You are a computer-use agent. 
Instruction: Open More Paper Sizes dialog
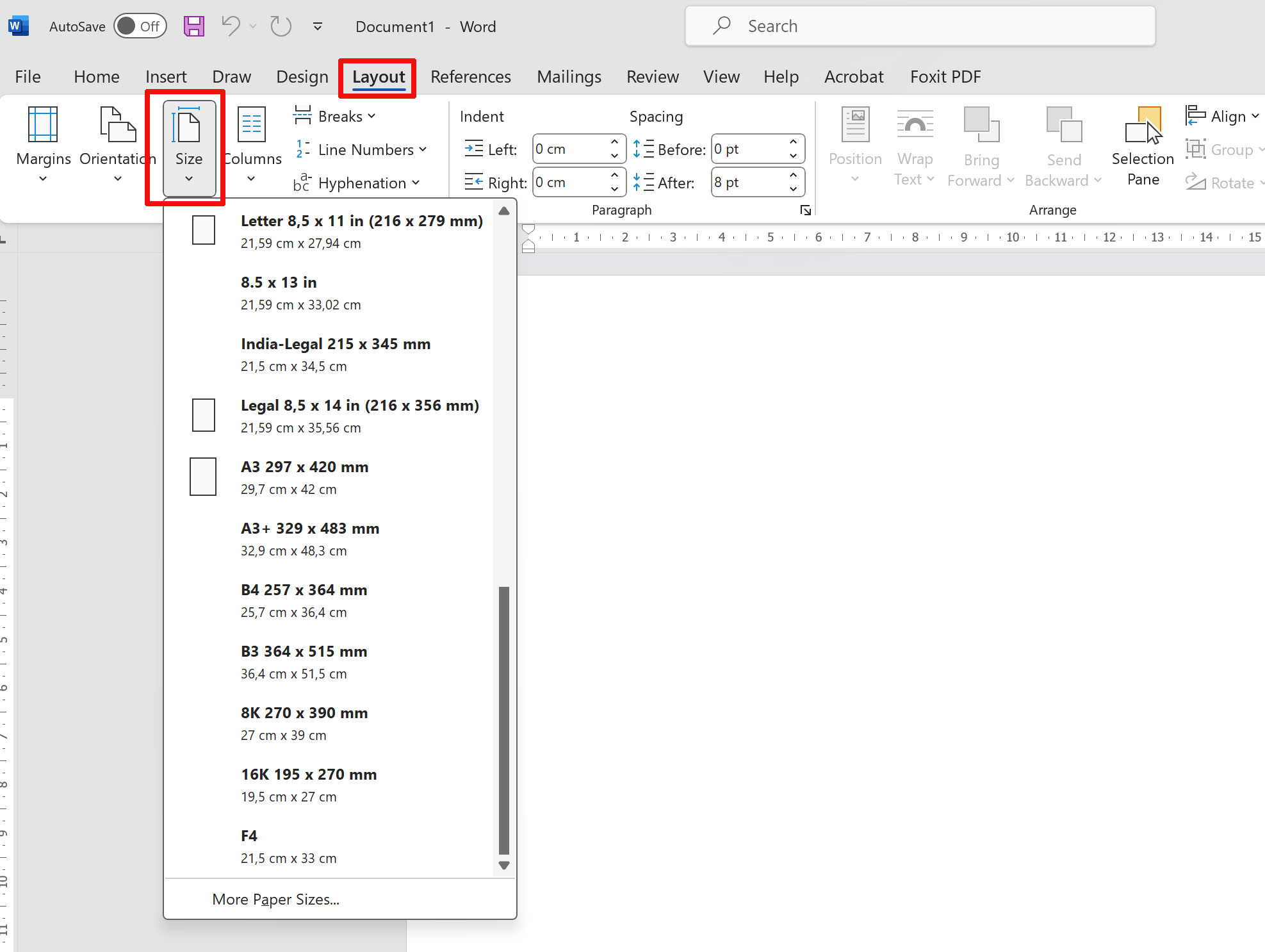pos(275,899)
